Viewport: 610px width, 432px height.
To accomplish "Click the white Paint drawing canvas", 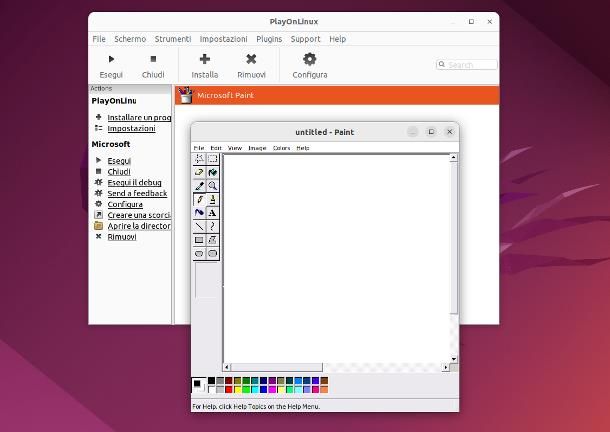I will [337, 258].
